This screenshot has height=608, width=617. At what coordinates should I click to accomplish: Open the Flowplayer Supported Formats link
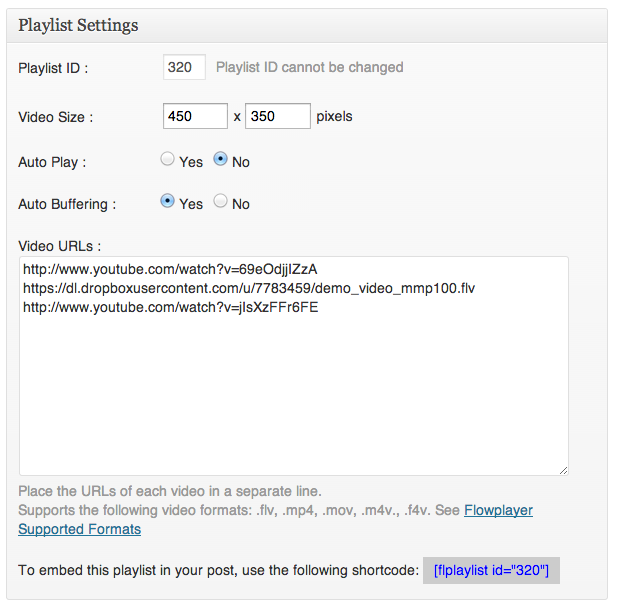click(498, 510)
